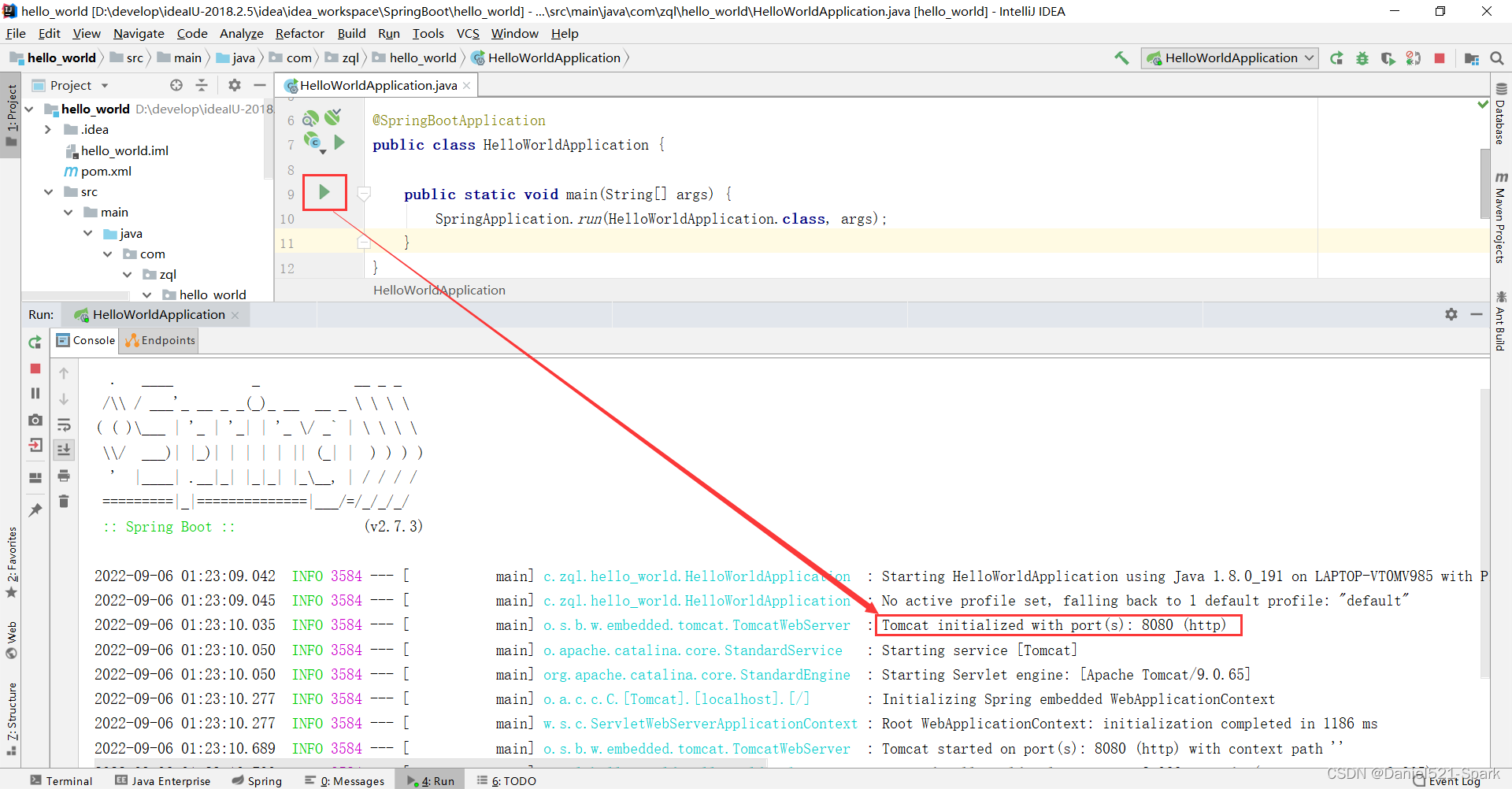
Task: Click the Spring bean gutter icon on line 6
Action: point(311,118)
